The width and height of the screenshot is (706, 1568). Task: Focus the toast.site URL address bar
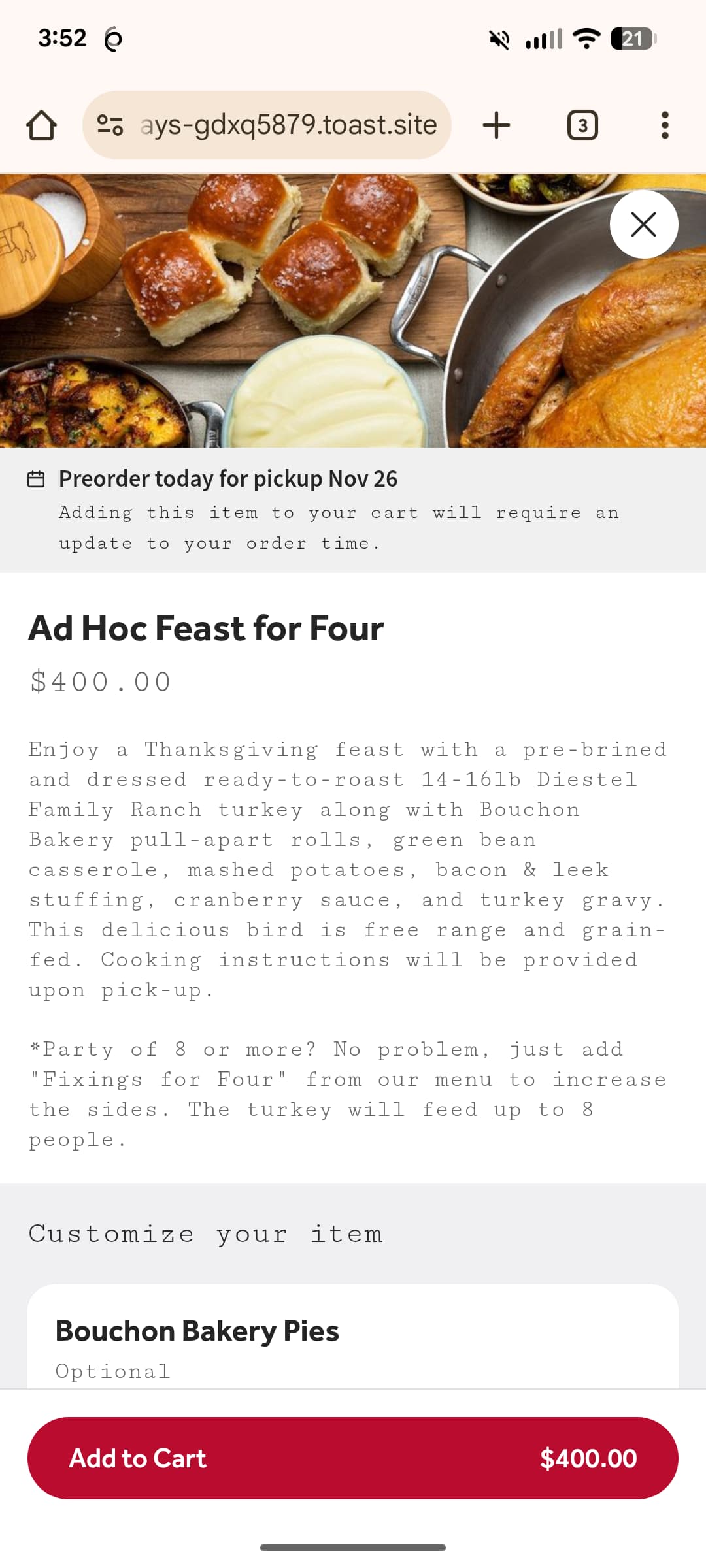pyautogui.click(x=288, y=125)
